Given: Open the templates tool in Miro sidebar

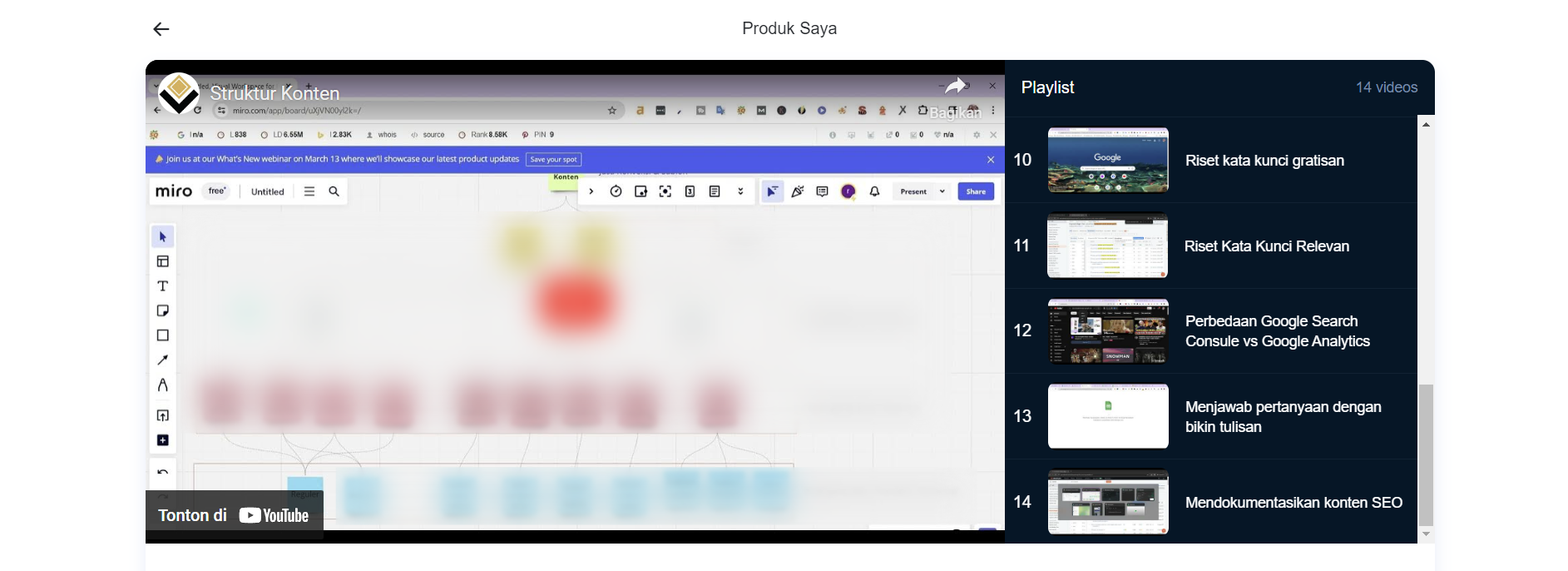Looking at the screenshot, I should click(x=163, y=261).
